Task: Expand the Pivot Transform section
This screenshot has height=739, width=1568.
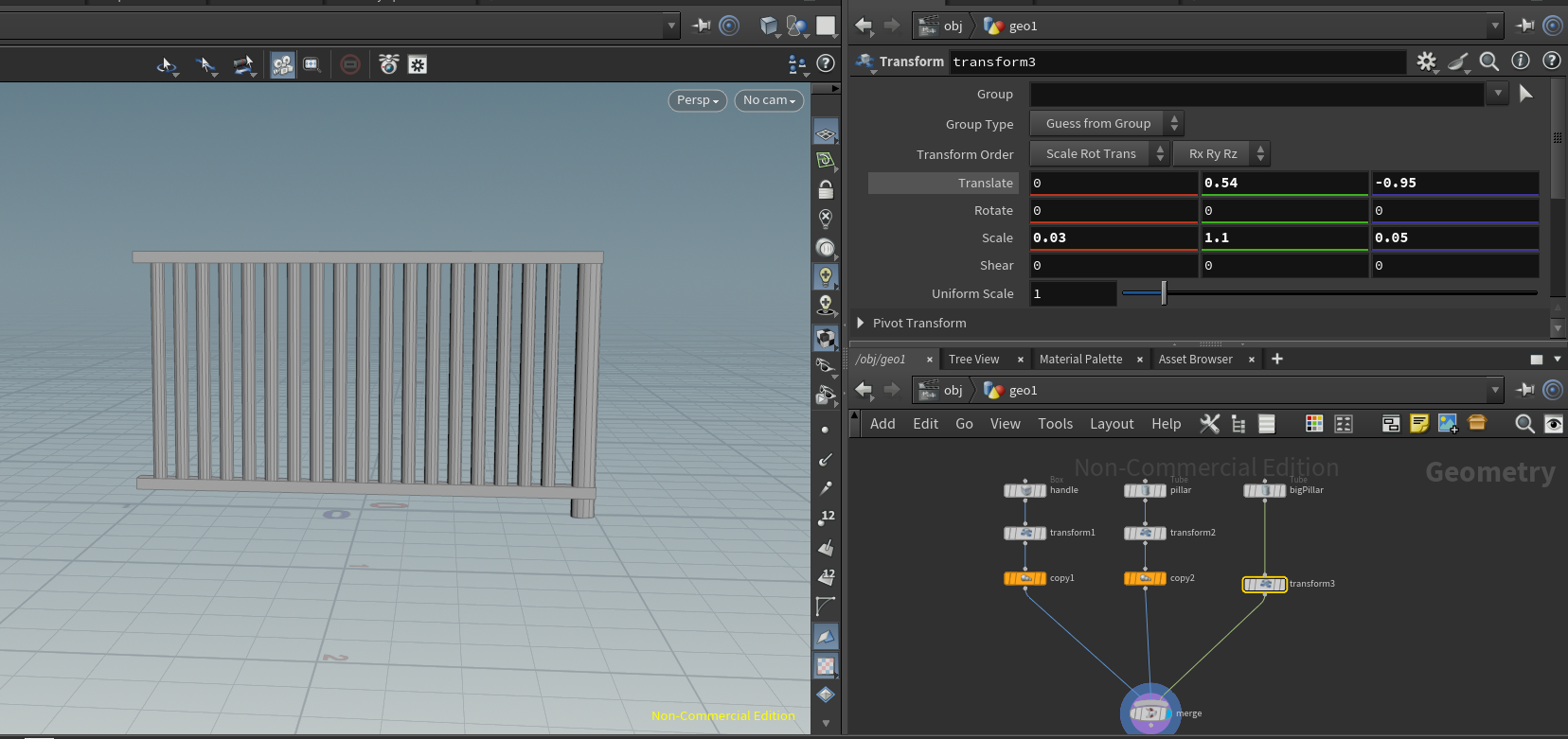Action: click(x=861, y=323)
